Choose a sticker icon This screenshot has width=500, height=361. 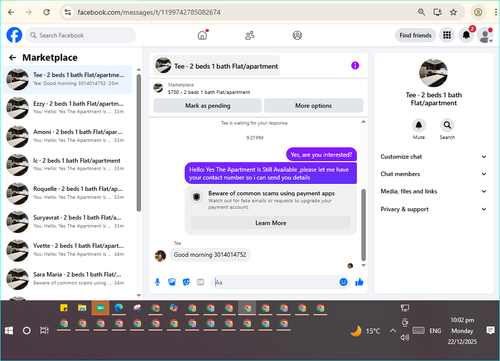click(186, 282)
